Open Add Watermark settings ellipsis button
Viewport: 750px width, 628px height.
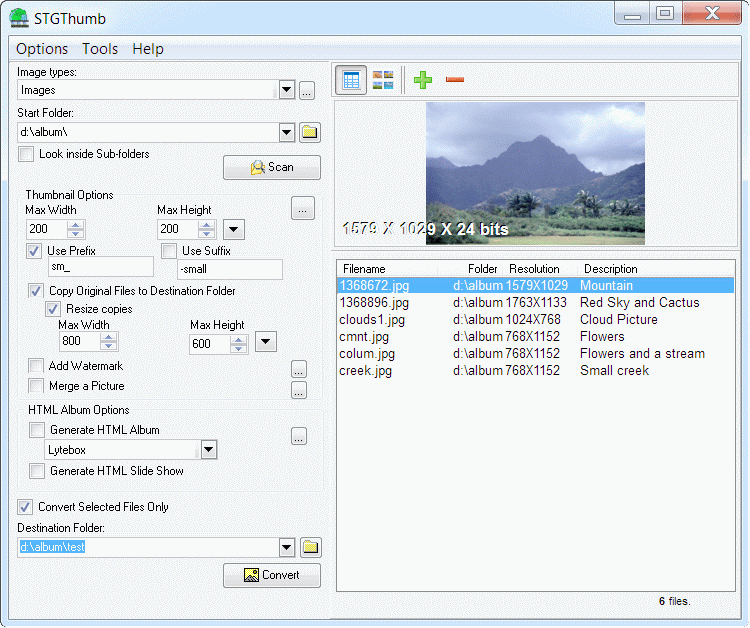(298, 369)
